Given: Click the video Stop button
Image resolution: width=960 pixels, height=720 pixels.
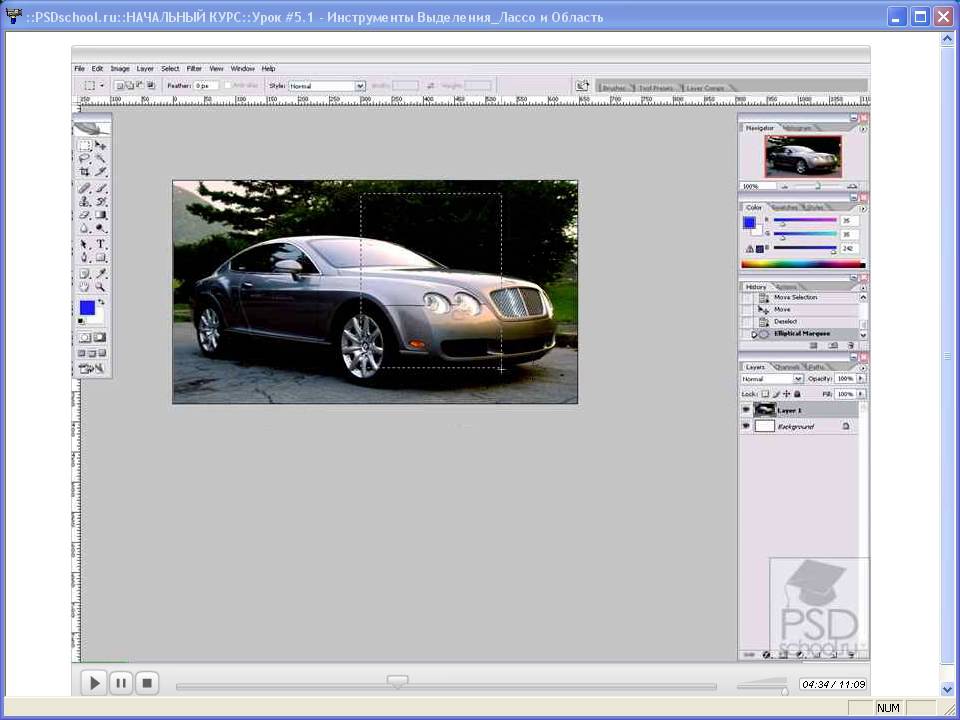Looking at the screenshot, I should tap(147, 683).
